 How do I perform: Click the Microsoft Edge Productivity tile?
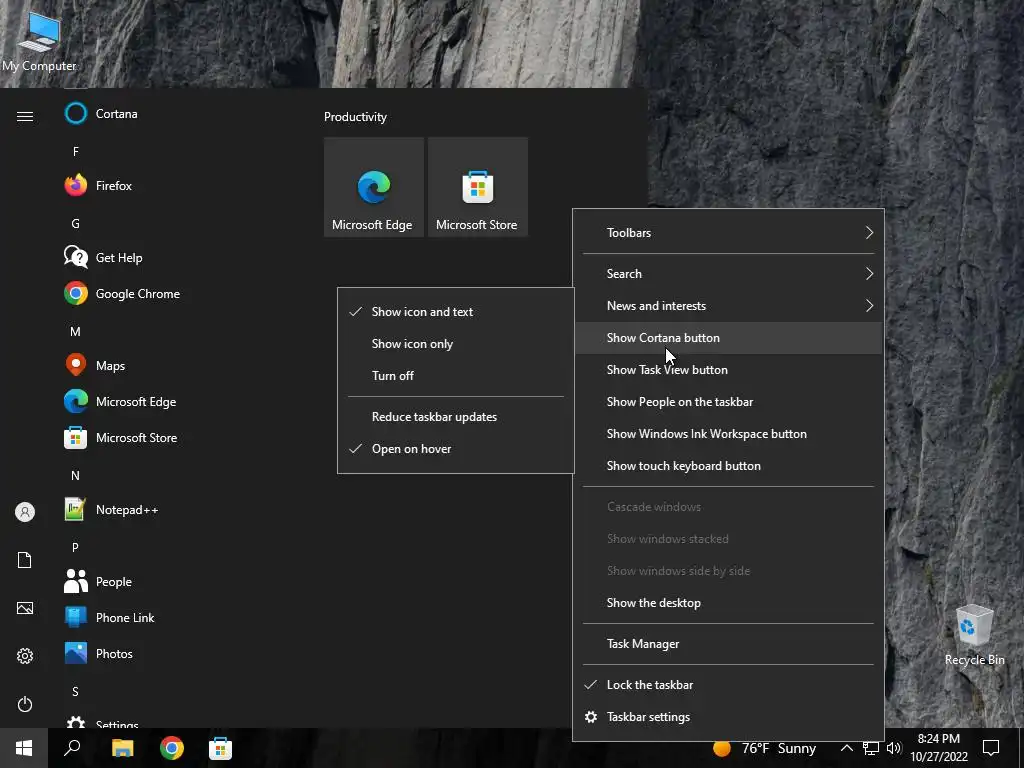pyautogui.click(x=374, y=187)
